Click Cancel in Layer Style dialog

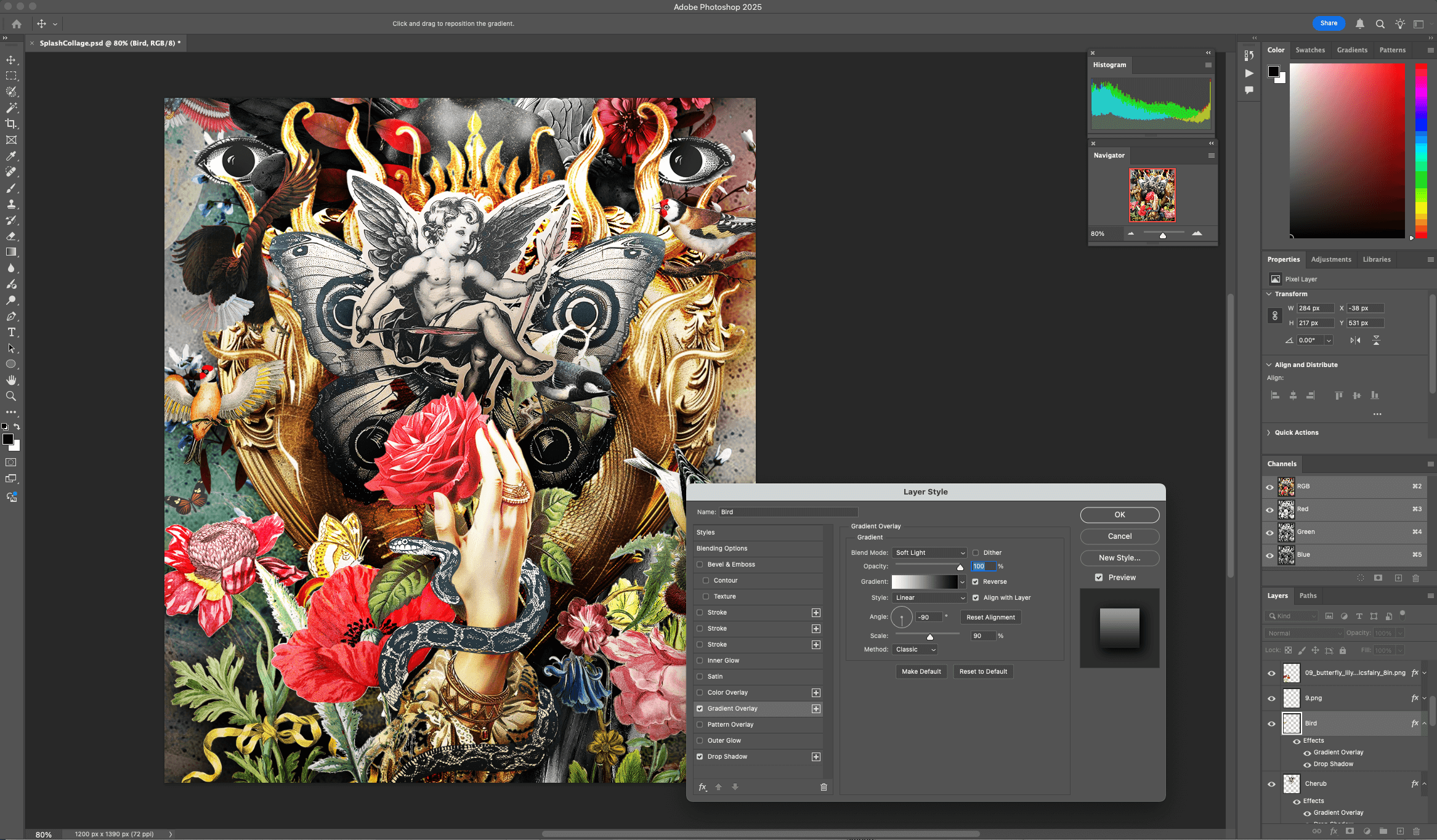[1120, 536]
